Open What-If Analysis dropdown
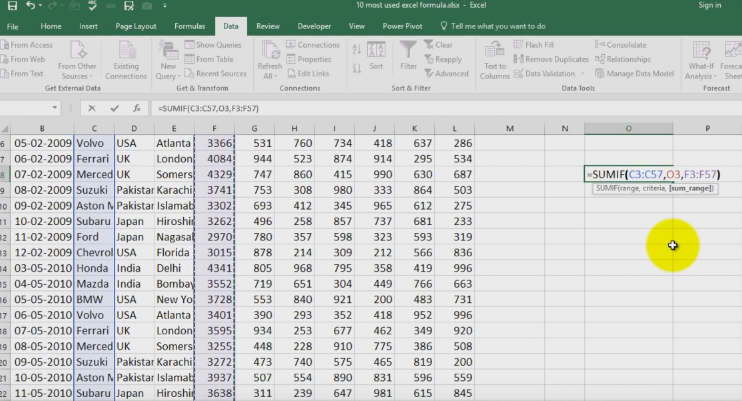Viewport: 742px width, 401px height. [x=701, y=61]
